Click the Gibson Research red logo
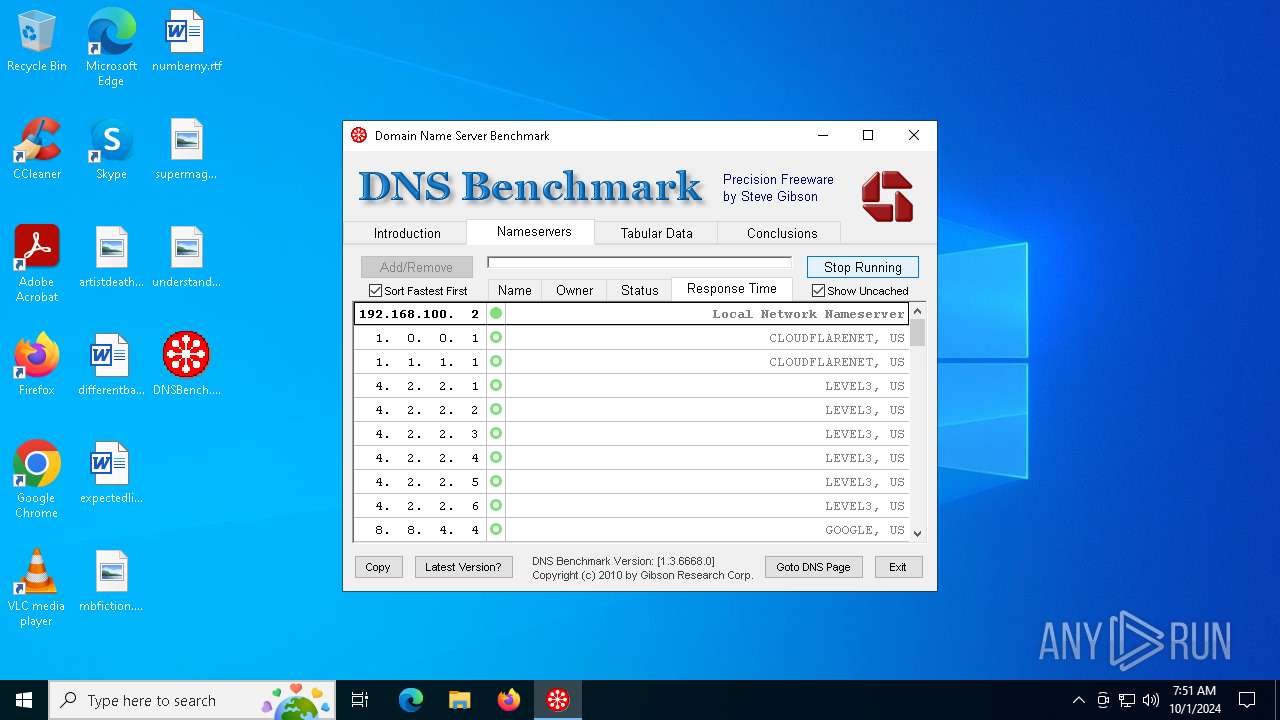The width and height of the screenshot is (1280, 720). [888, 196]
